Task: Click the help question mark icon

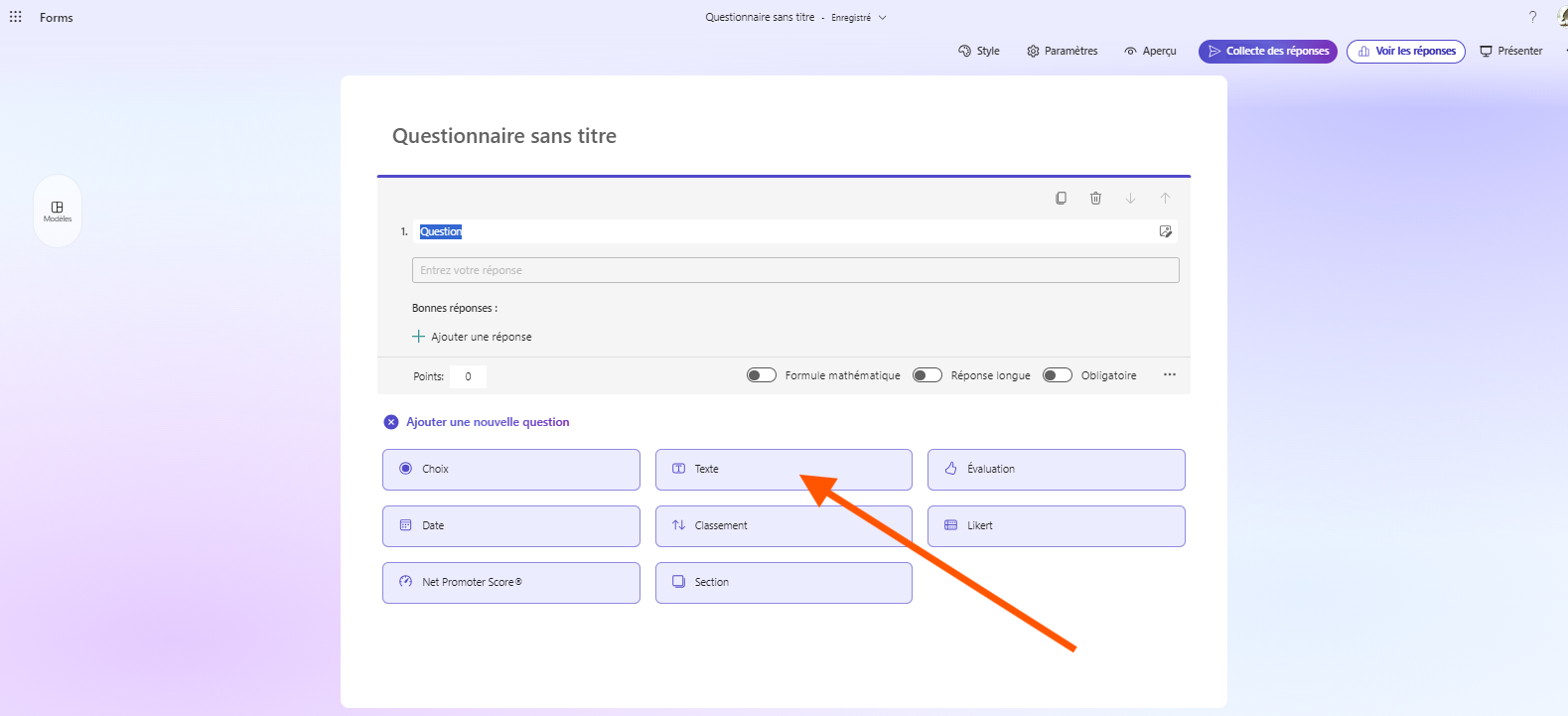Action: 1532,17
